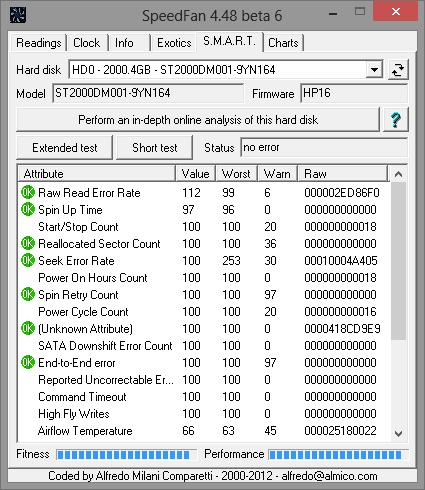This screenshot has width=425, height=490.
Task: Click OK icon beside Seek Error Rate
Action: (28, 260)
